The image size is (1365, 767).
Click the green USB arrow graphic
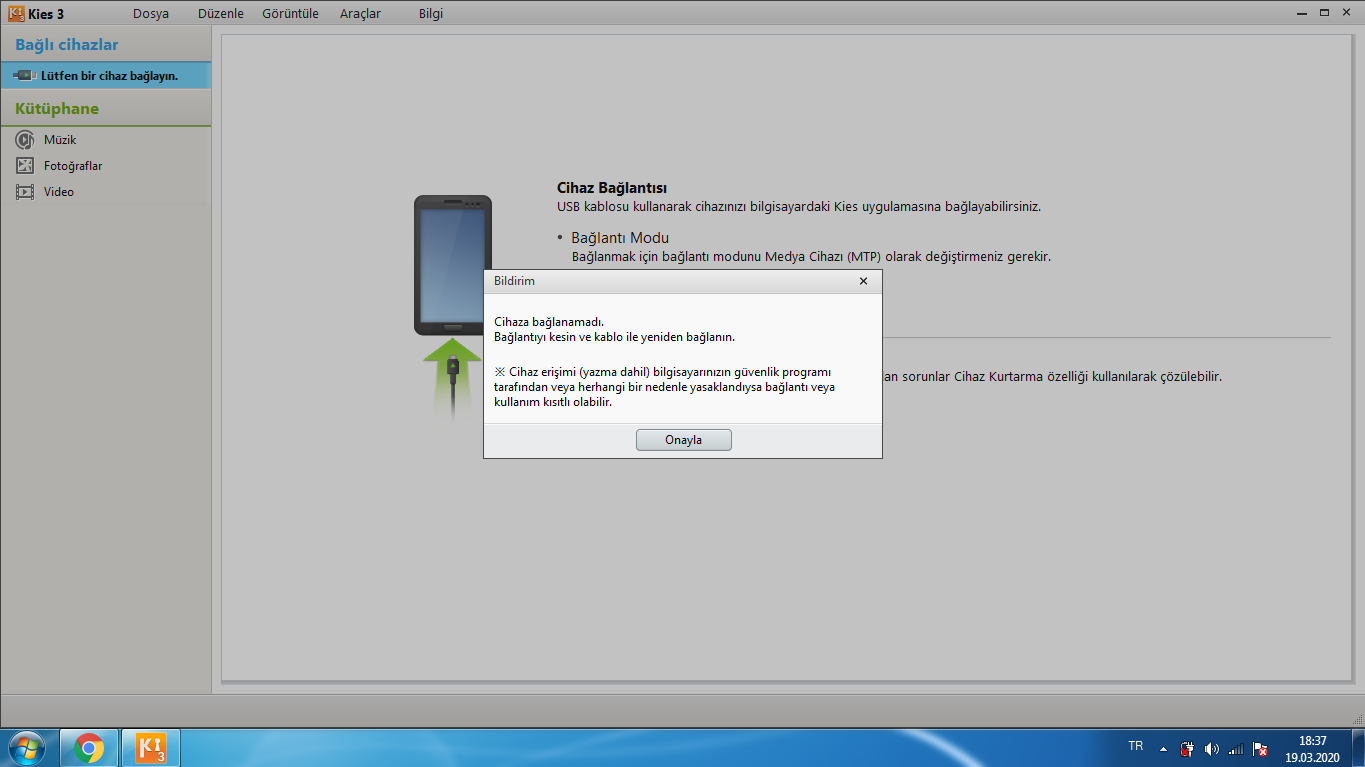(453, 378)
